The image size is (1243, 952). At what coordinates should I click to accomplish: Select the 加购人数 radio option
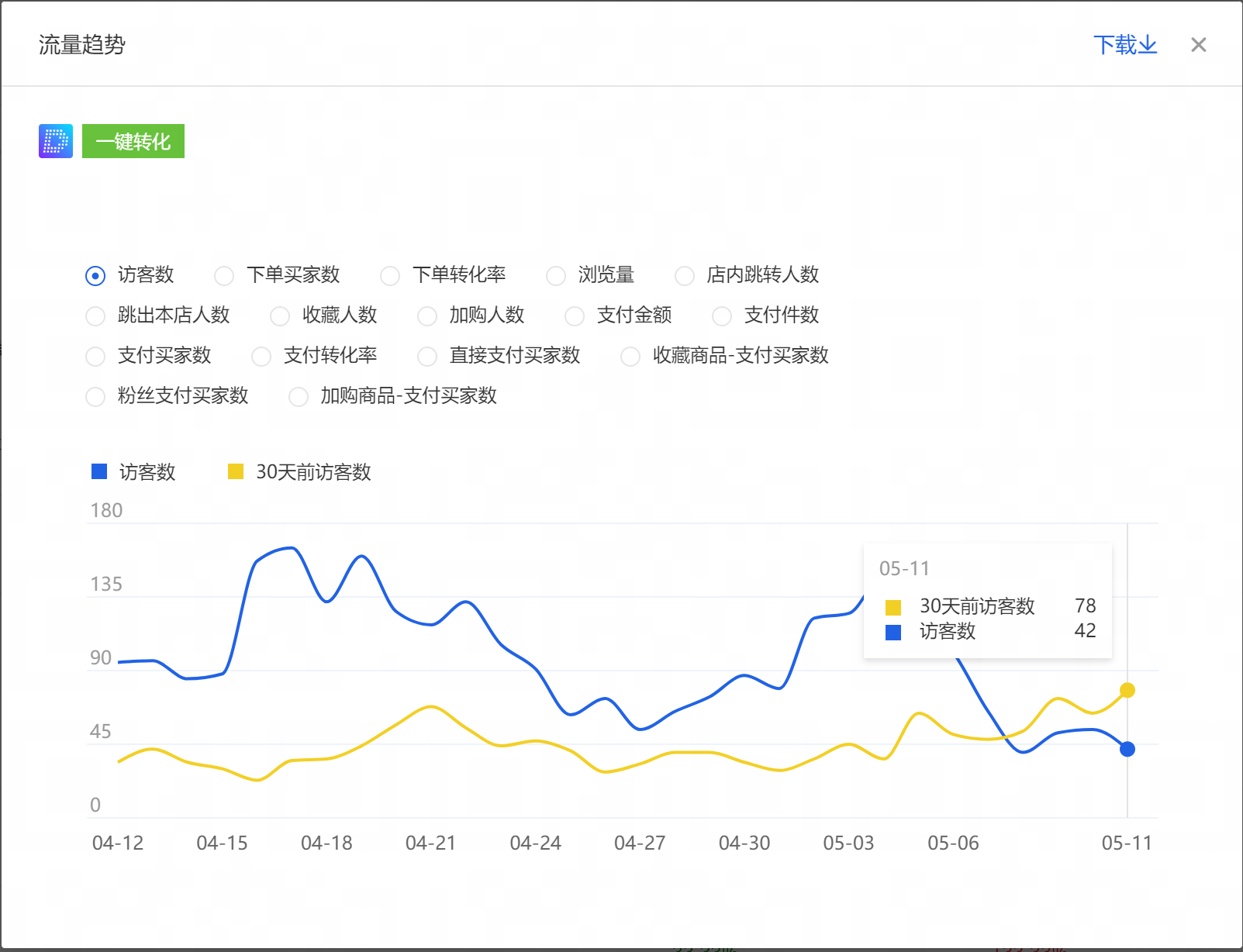[427, 316]
